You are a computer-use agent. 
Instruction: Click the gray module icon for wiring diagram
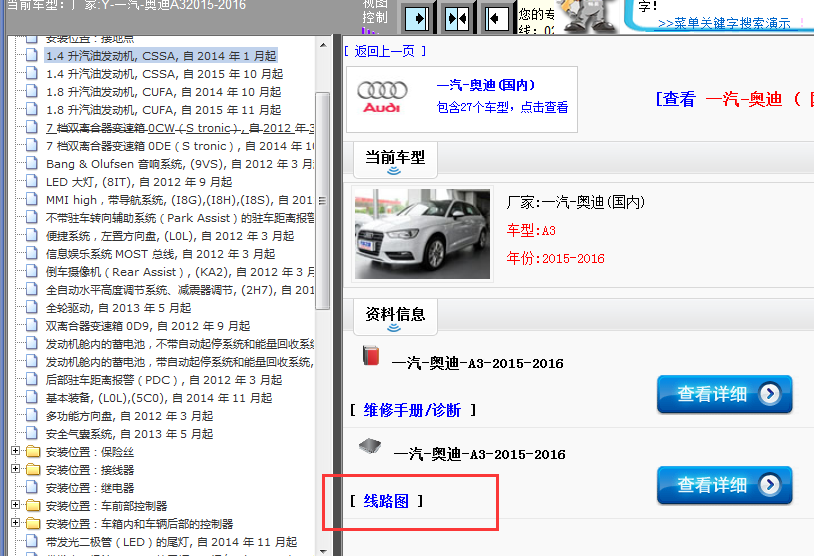click(x=370, y=446)
